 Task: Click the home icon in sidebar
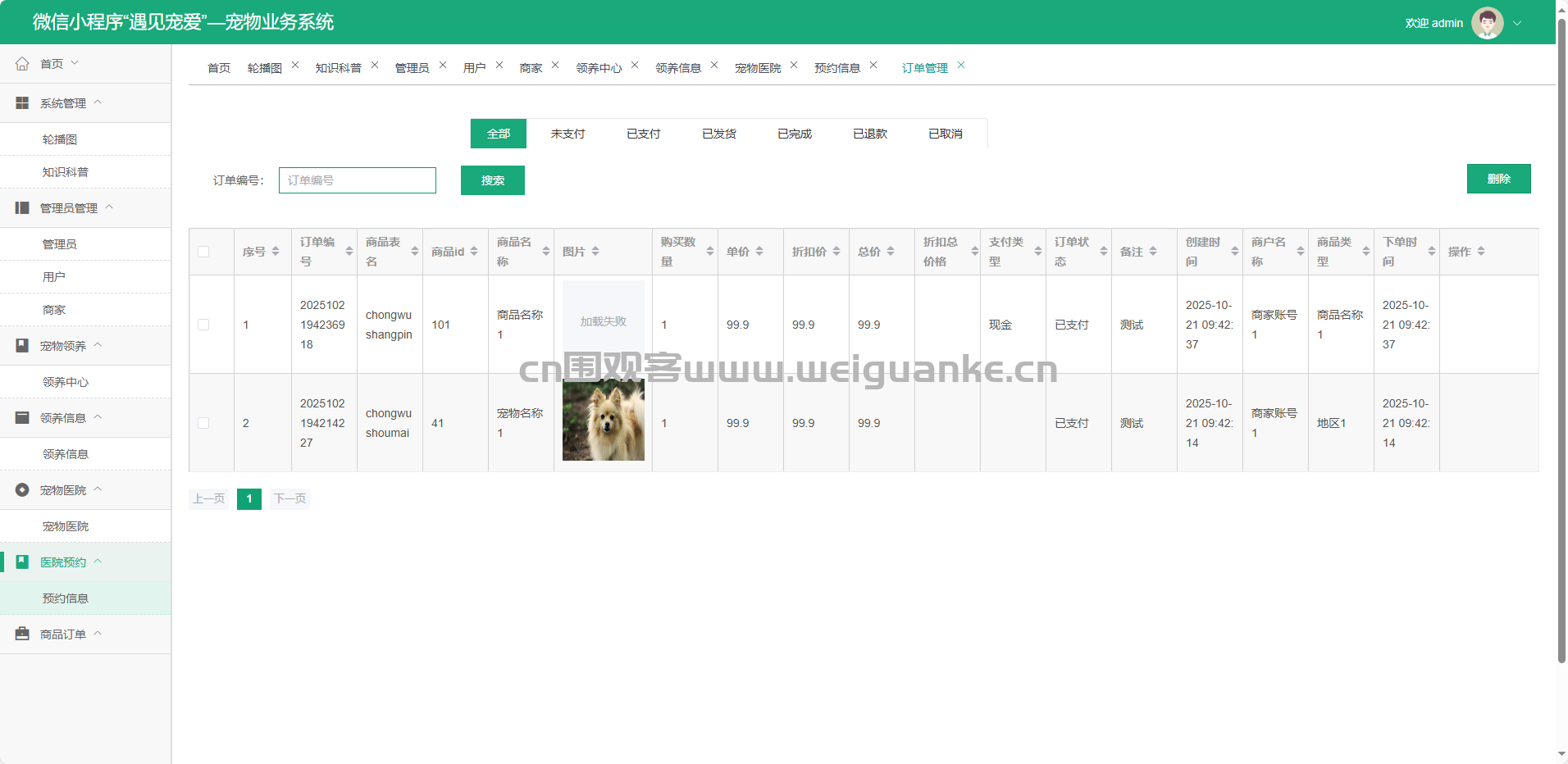coord(22,64)
